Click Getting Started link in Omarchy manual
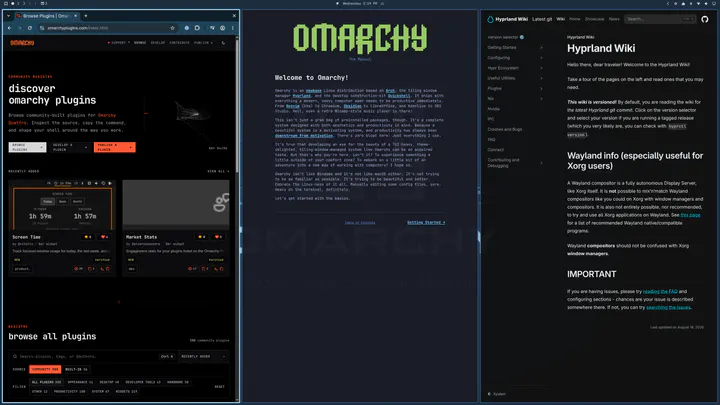Viewport: 720px width, 405px height. coord(426,222)
